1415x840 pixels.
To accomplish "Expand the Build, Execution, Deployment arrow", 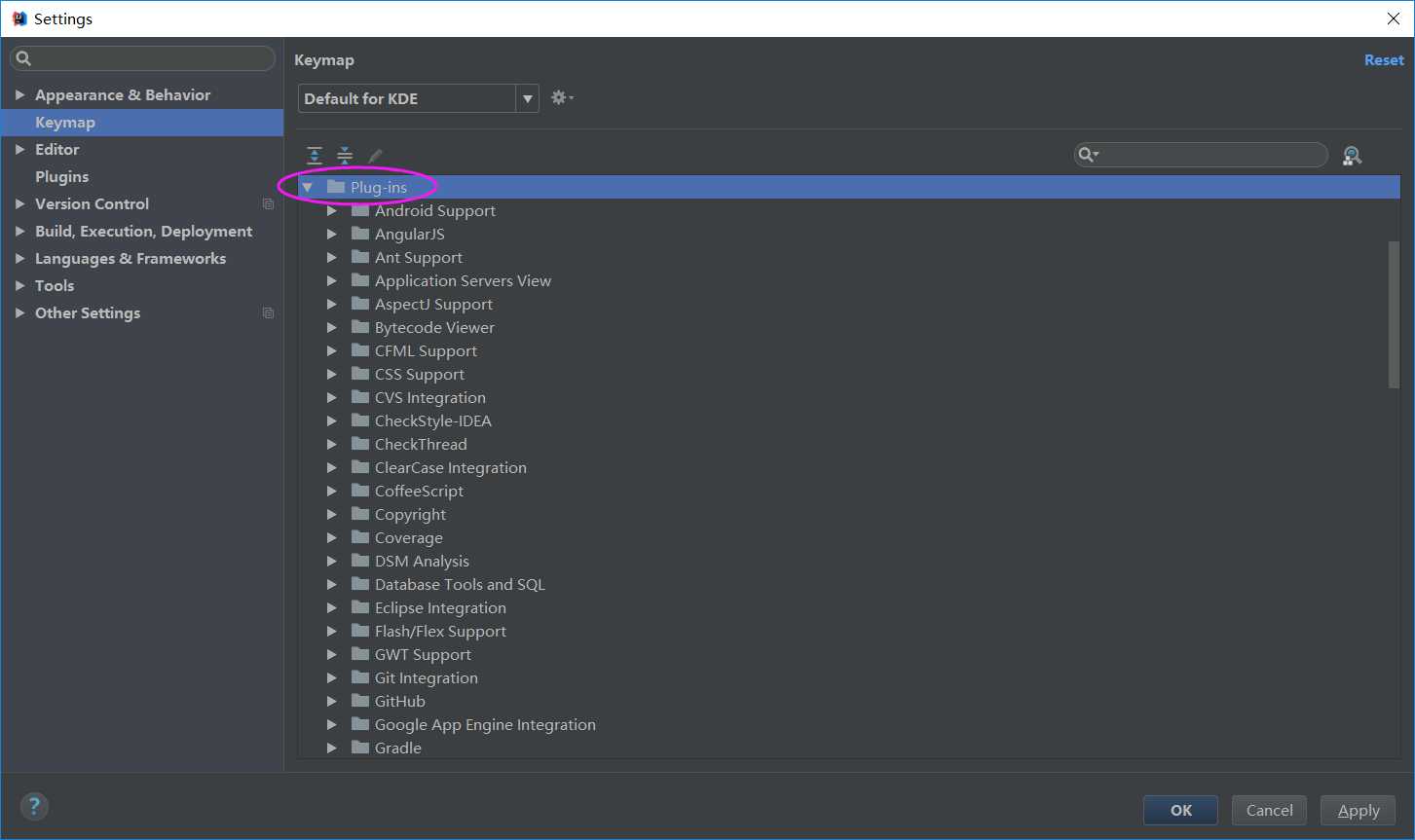I will [19, 232].
